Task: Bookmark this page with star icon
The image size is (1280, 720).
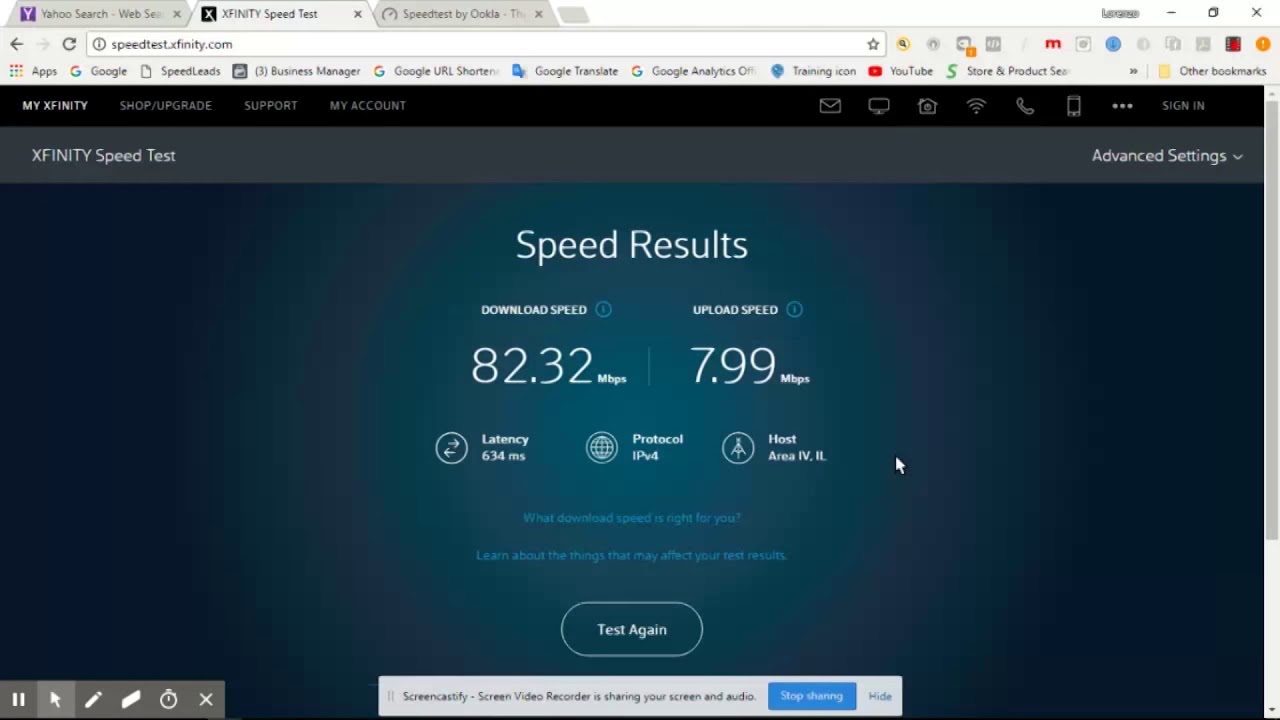Action: click(873, 44)
